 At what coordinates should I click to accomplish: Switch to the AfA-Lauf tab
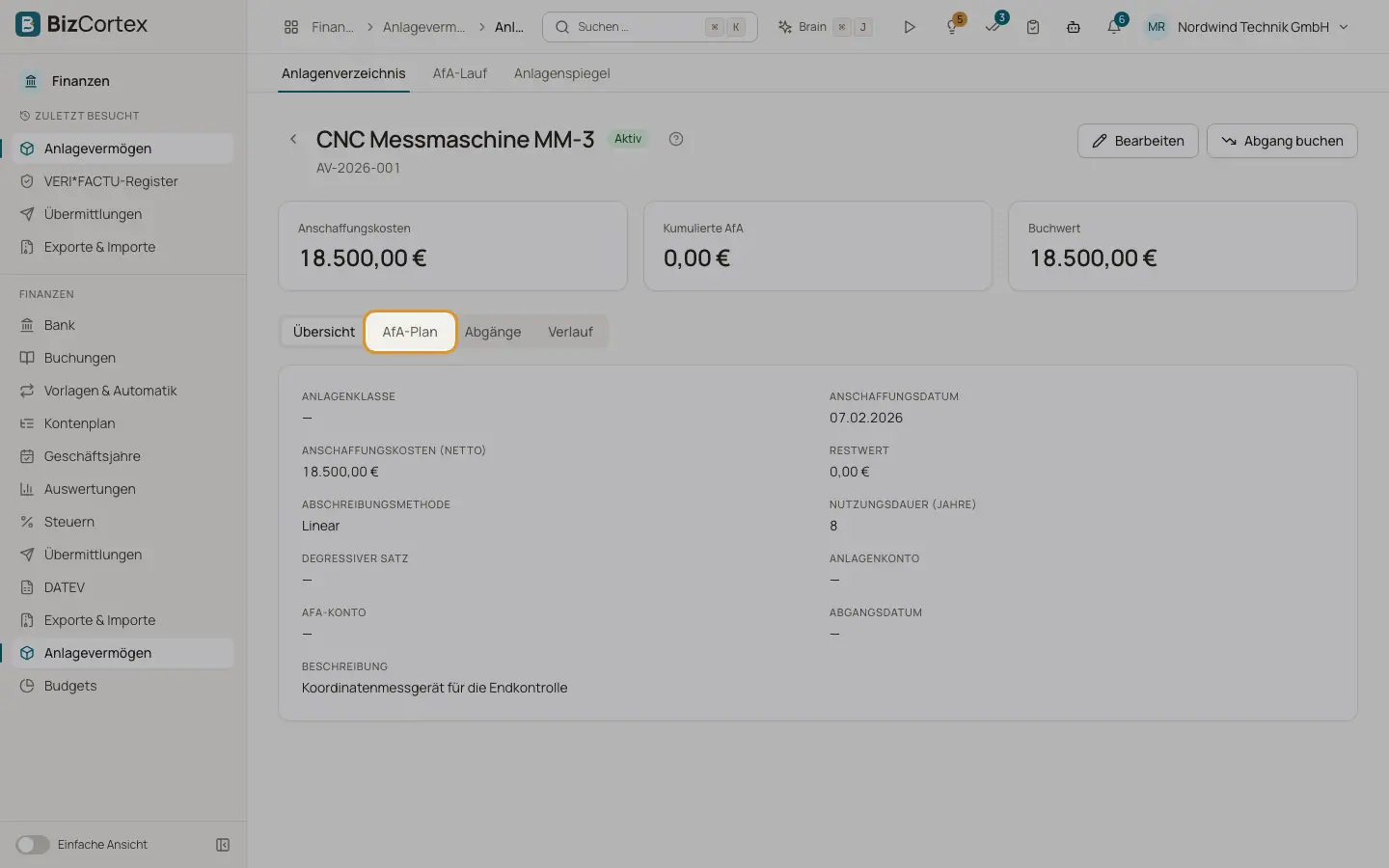[x=460, y=73]
